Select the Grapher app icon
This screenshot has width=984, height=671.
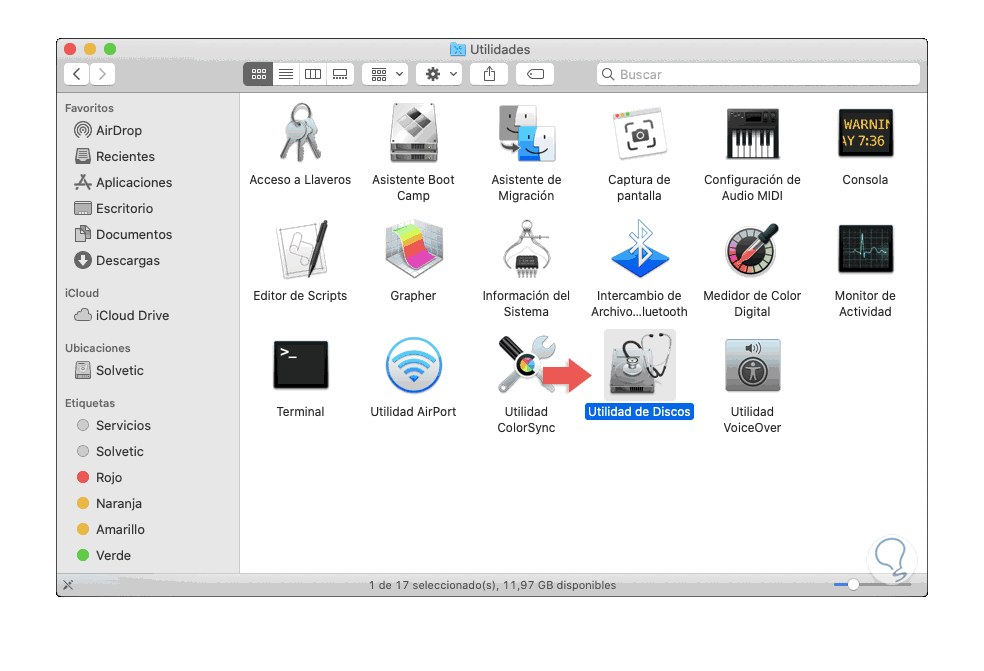point(414,249)
